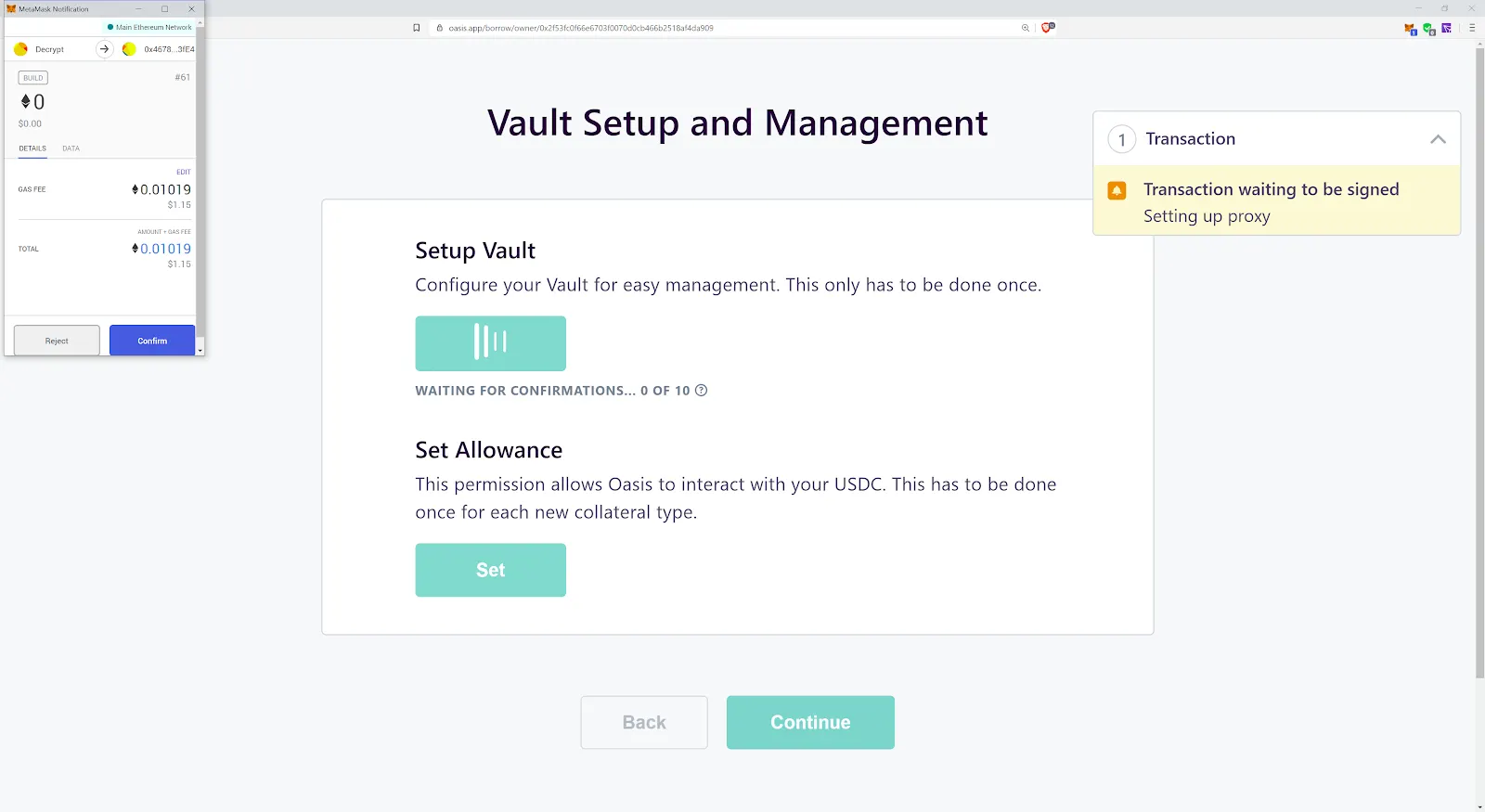Click the Brave Shields lion icon
This screenshot has height=812, width=1485.
point(1048,28)
